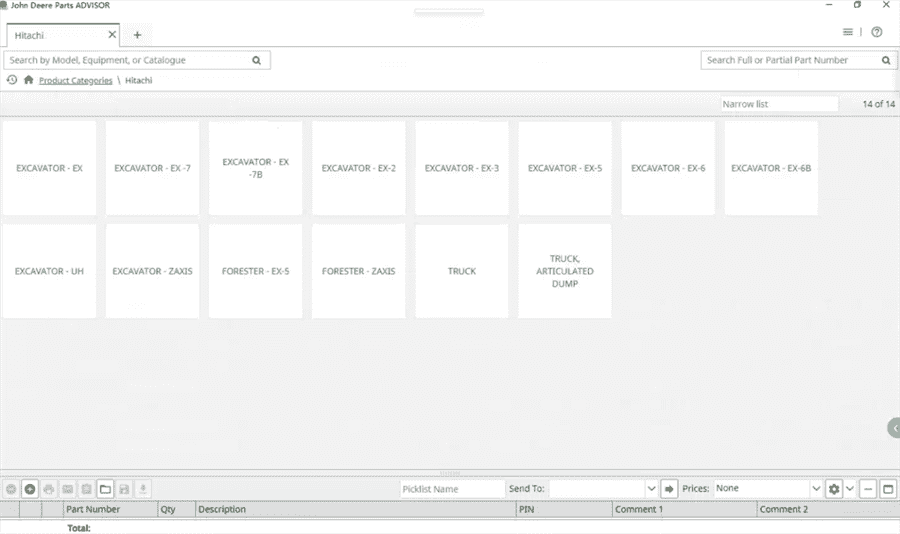Open the hamburger menu icon
Image resolution: width=900 pixels, height=534 pixels.
(x=848, y=32)
